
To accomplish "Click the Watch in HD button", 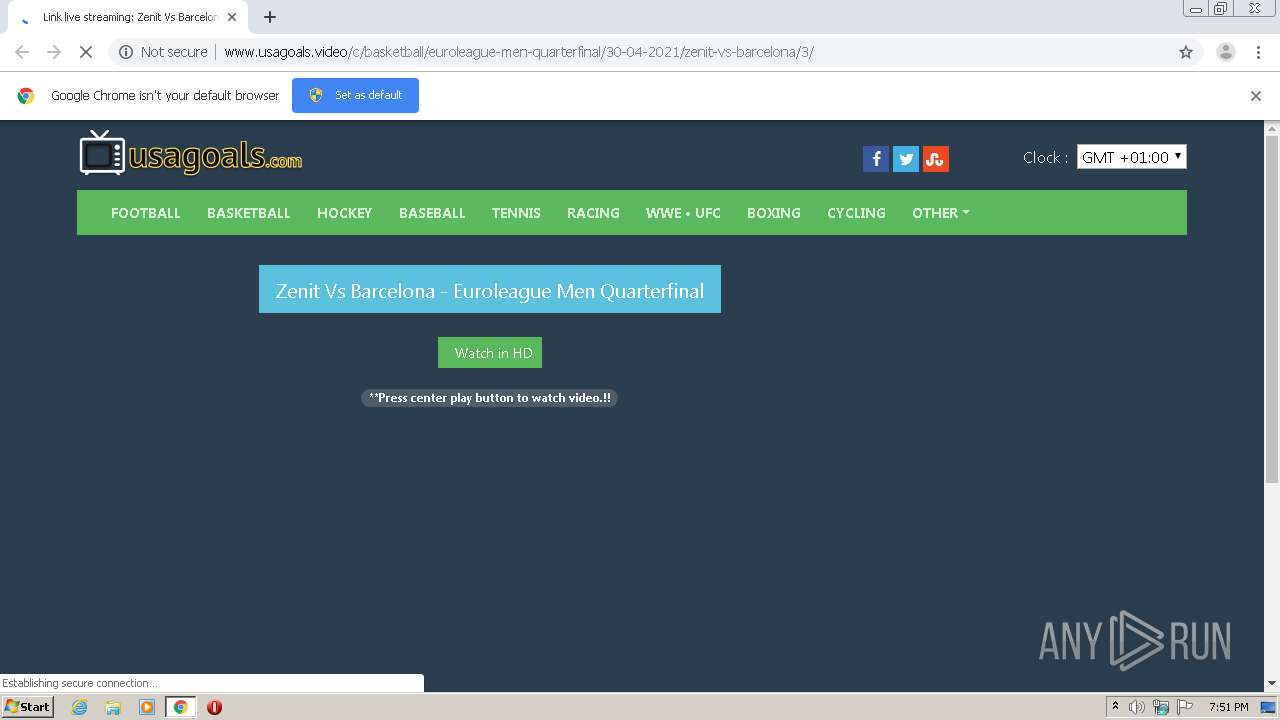I will (x=490, y=353).
